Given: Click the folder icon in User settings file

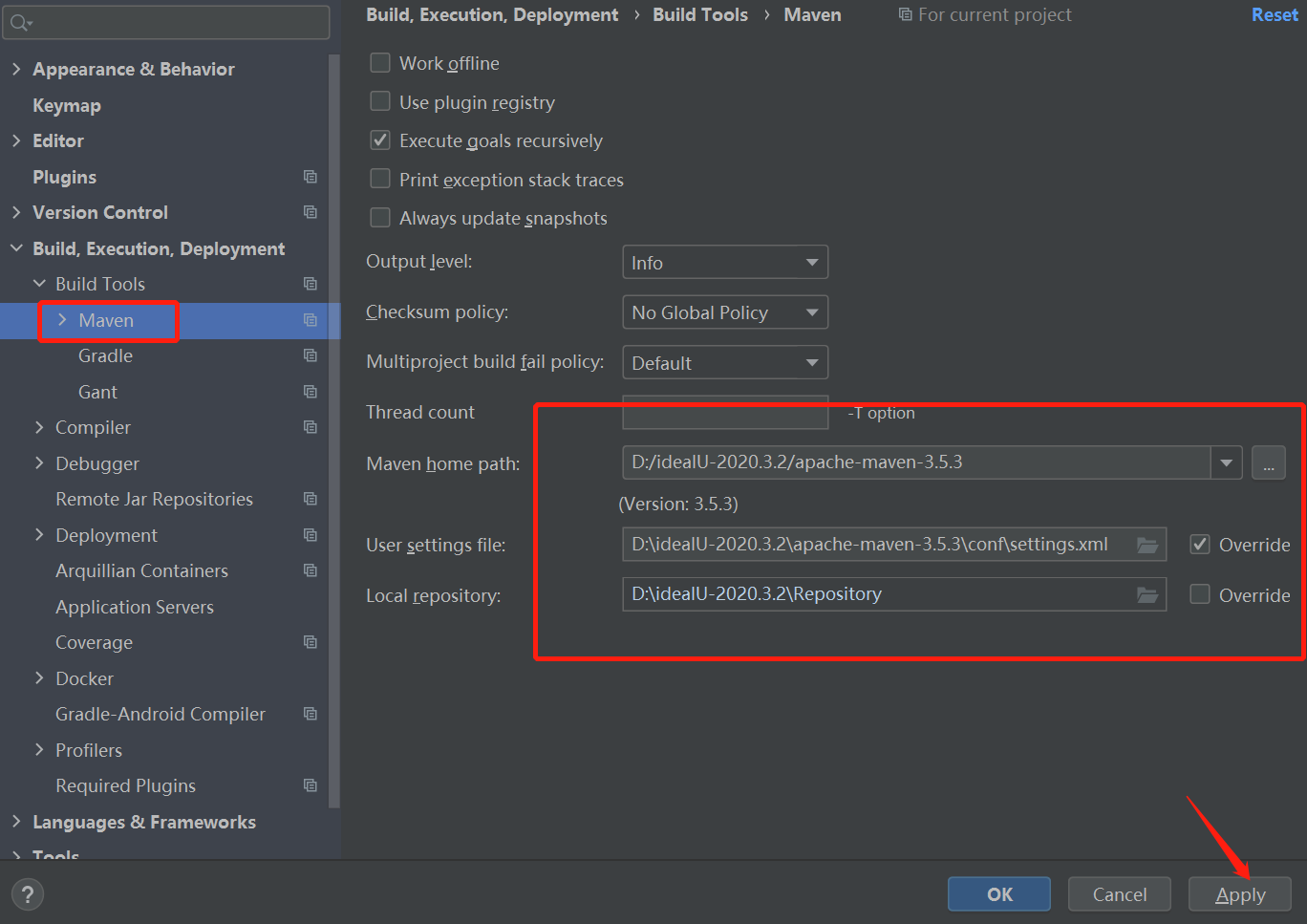Looking at the screenshot, I should pyautogui.click(x=1147, y=545).
